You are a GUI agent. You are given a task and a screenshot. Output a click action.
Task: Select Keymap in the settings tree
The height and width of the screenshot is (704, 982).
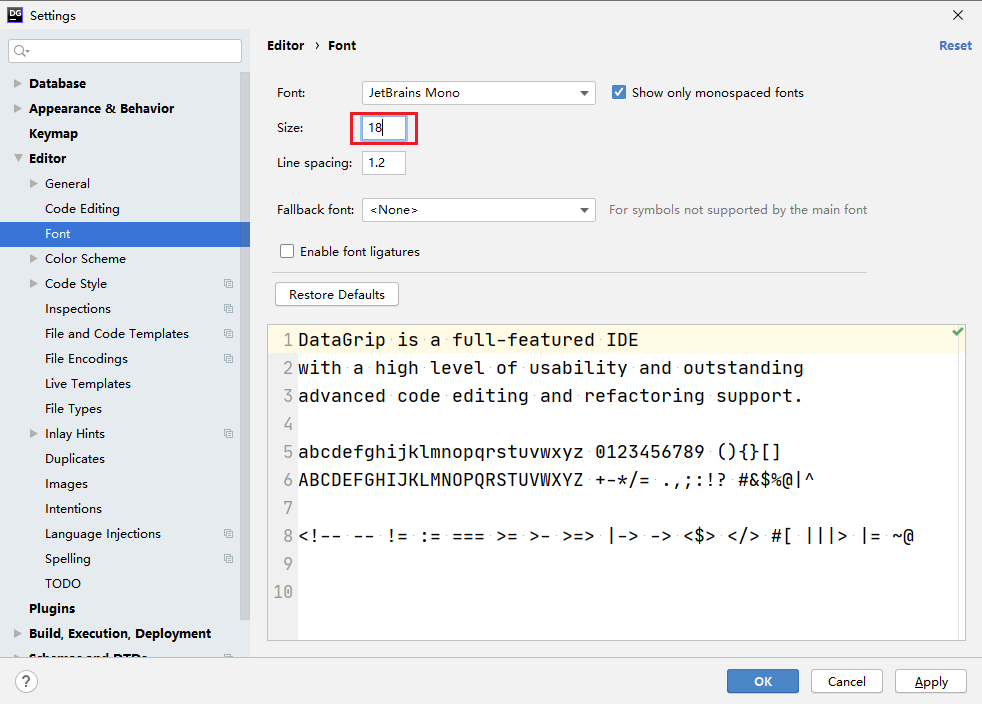point(53,133)
